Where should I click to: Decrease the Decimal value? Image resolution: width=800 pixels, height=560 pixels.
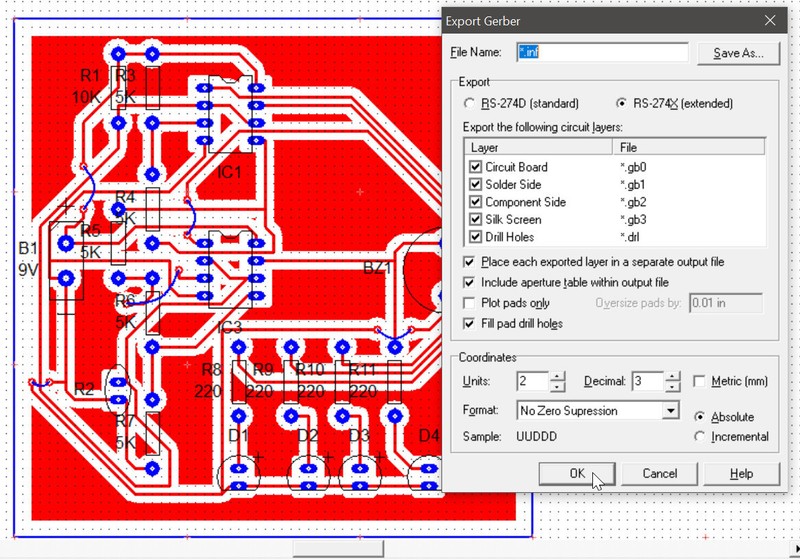[672, 387]
